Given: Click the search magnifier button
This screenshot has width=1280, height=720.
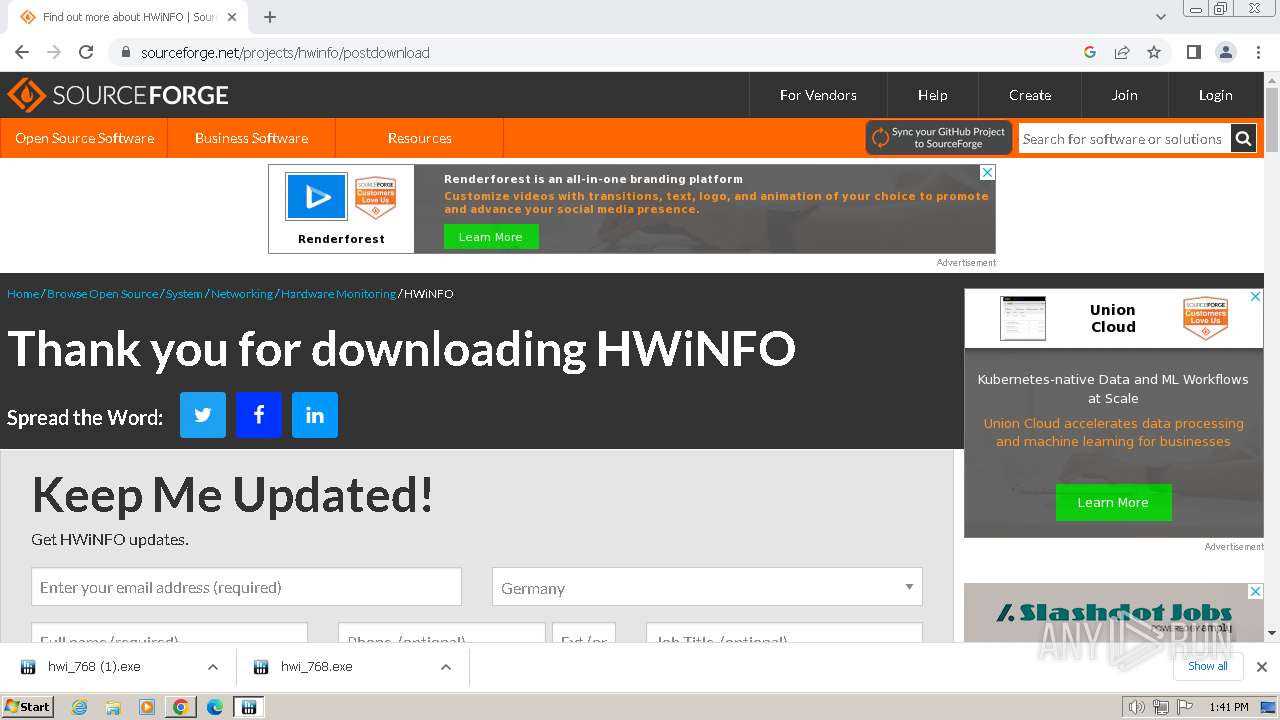Looking at the screenshot, I should [1243, 139].
